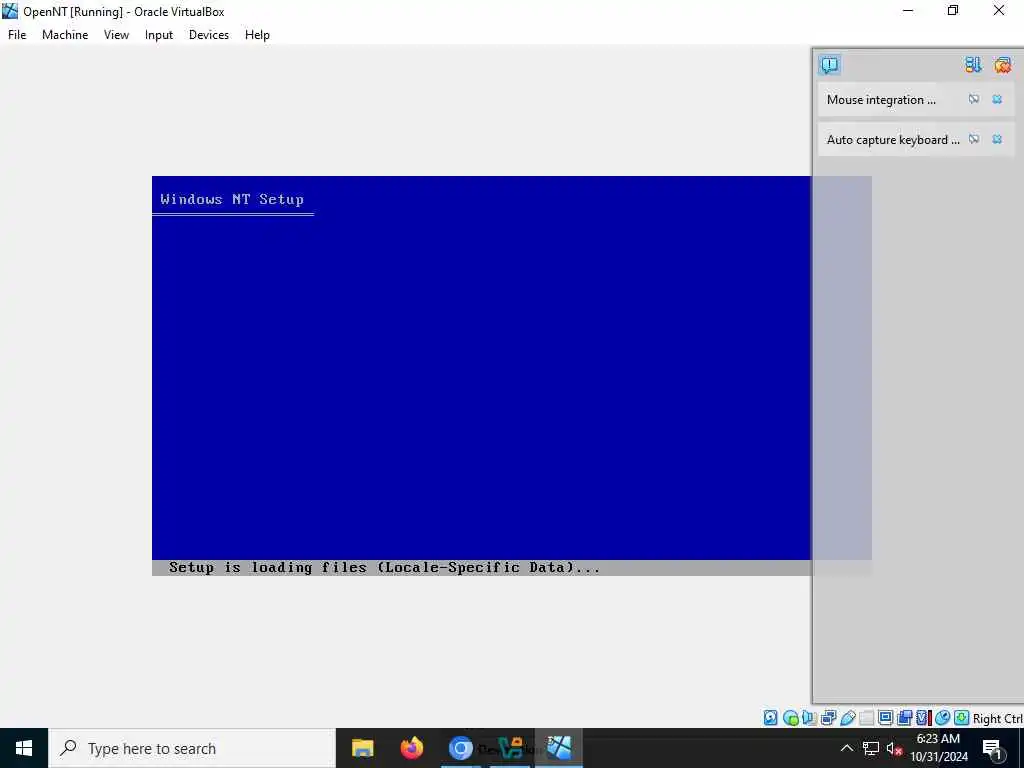This screenshot has height=768, width=1024.
Task: Click the recording status indicator
Action: coord(904,718)
